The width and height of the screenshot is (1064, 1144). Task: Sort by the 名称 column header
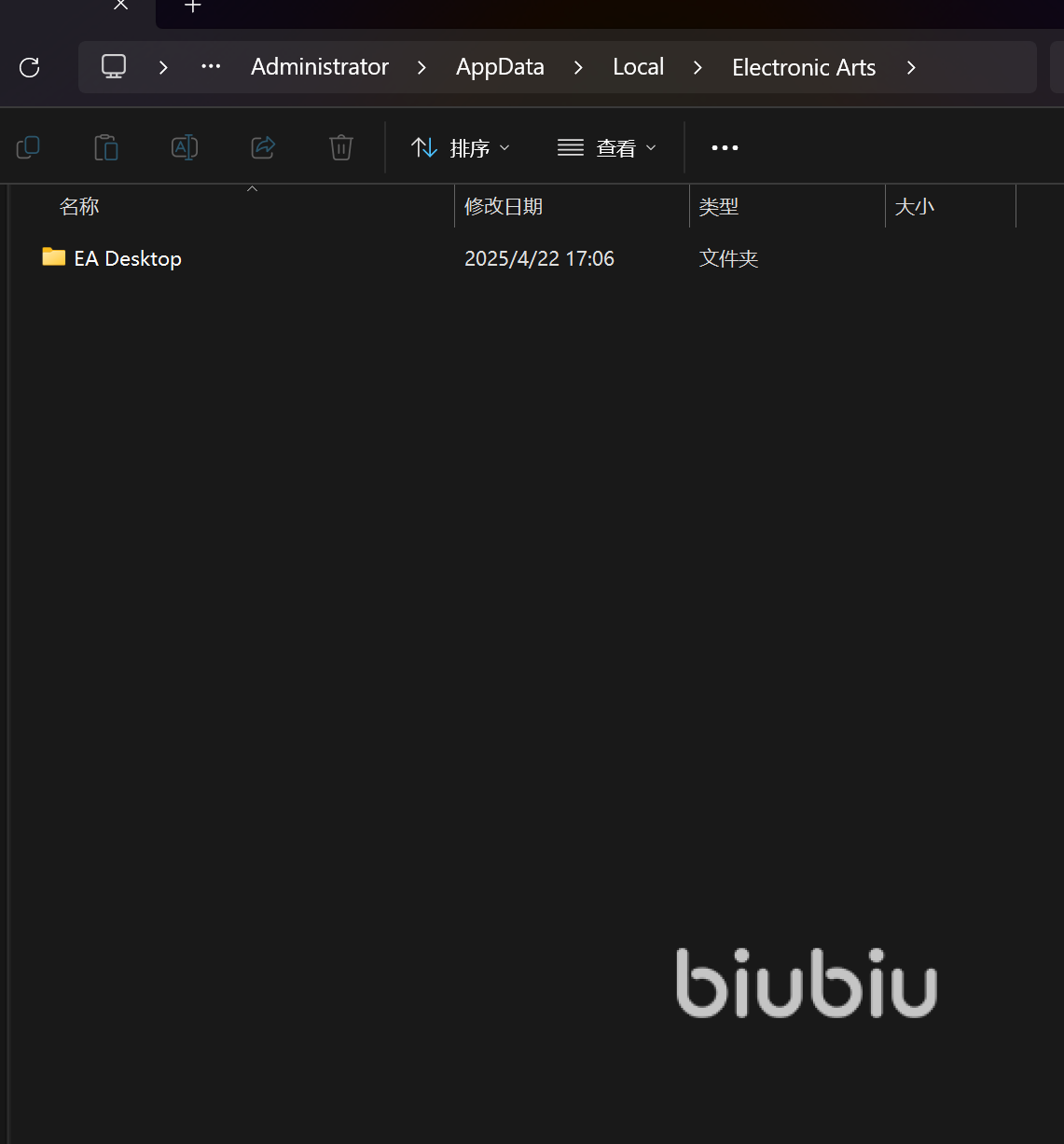(x=79, y=207)
